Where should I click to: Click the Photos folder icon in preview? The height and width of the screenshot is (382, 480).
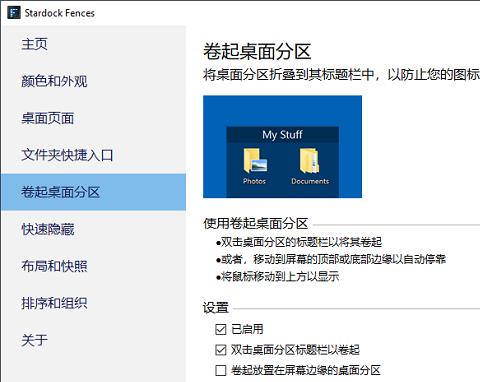[255, 161]
